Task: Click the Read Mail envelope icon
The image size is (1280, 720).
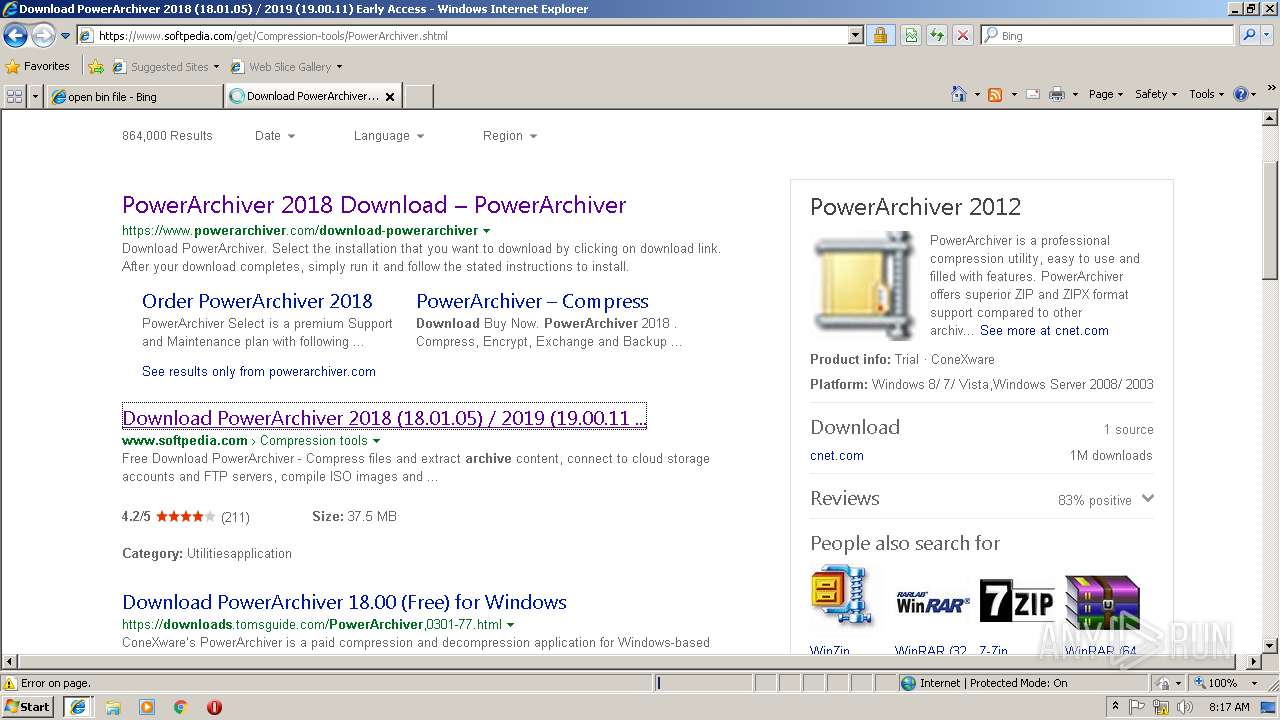Action: click(x=1032, y=94)
